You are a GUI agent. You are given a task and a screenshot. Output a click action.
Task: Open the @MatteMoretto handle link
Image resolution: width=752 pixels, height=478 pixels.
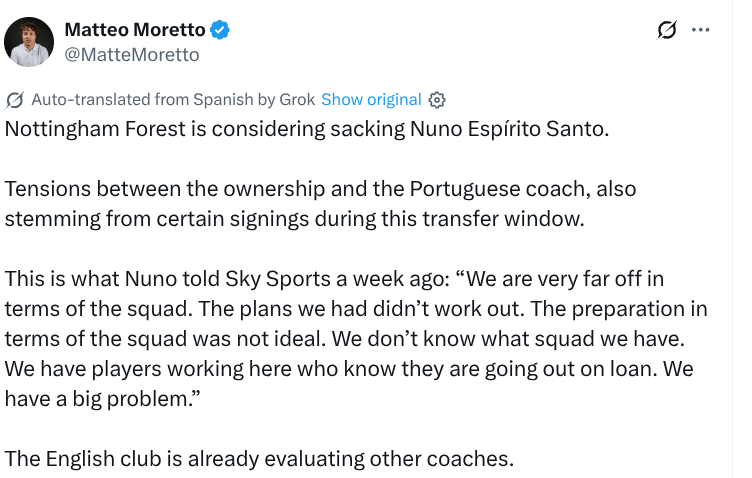(132, 55)
